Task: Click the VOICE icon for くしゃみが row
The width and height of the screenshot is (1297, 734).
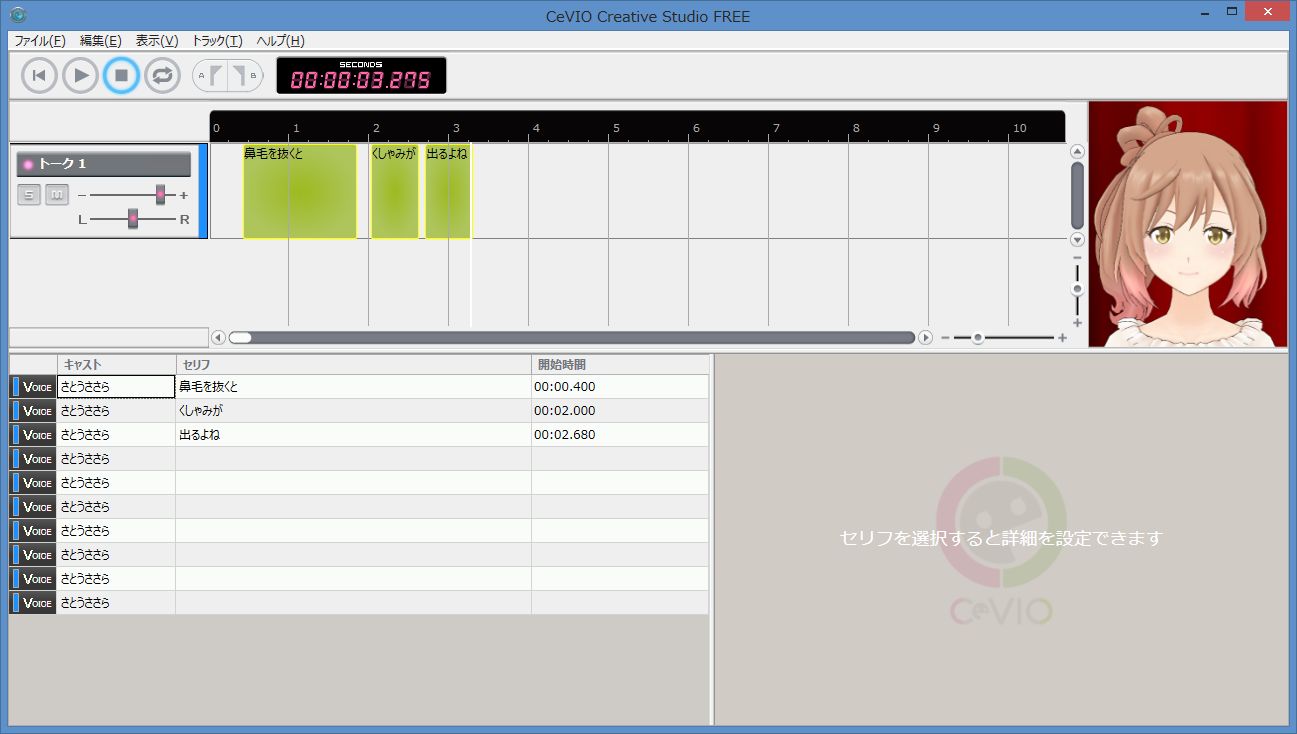Action: click(x=33, y=411)
